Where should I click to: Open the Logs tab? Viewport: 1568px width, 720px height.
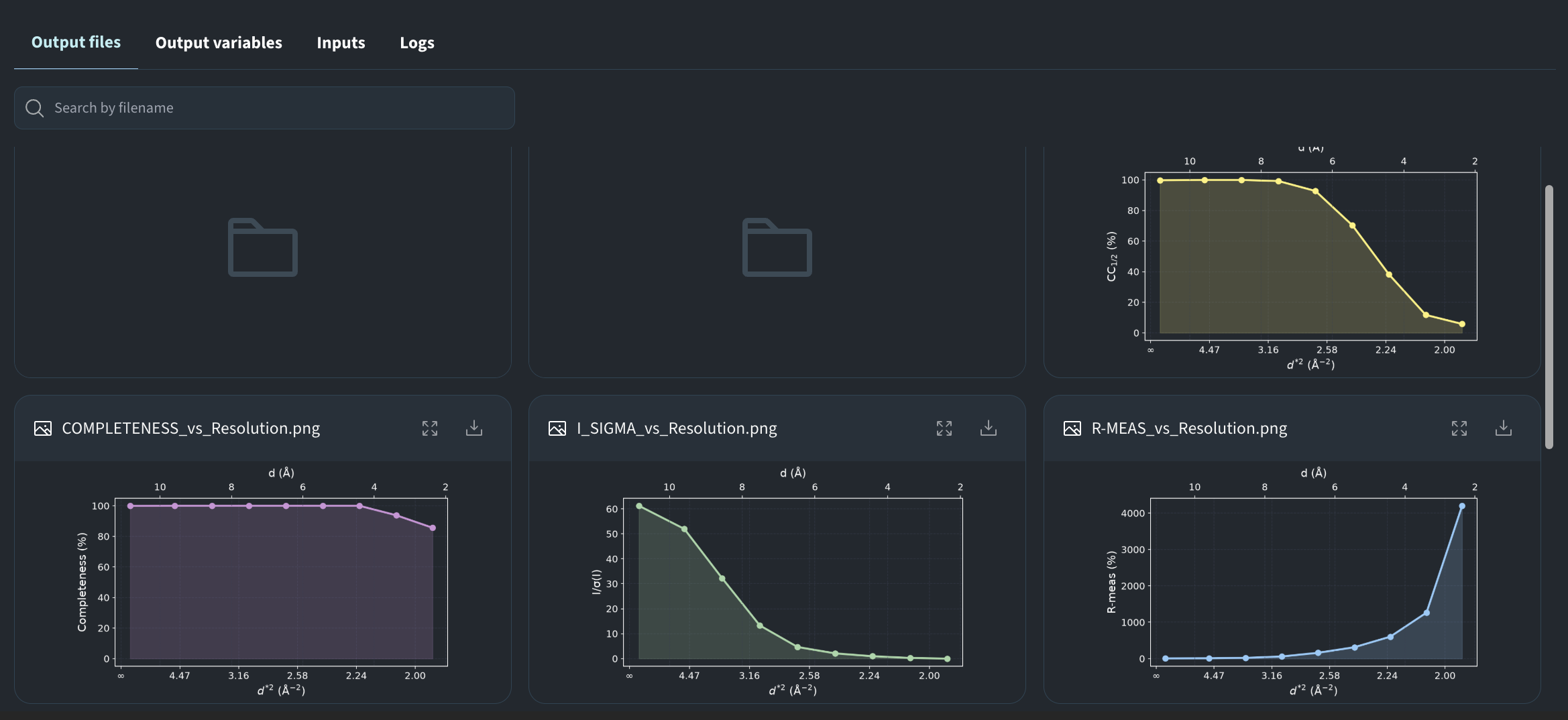point(417,43)
